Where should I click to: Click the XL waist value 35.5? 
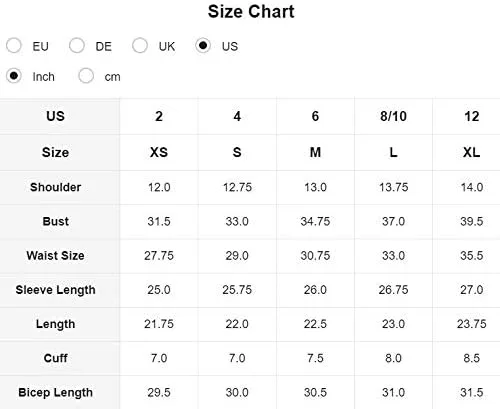[x=471, y=256]
